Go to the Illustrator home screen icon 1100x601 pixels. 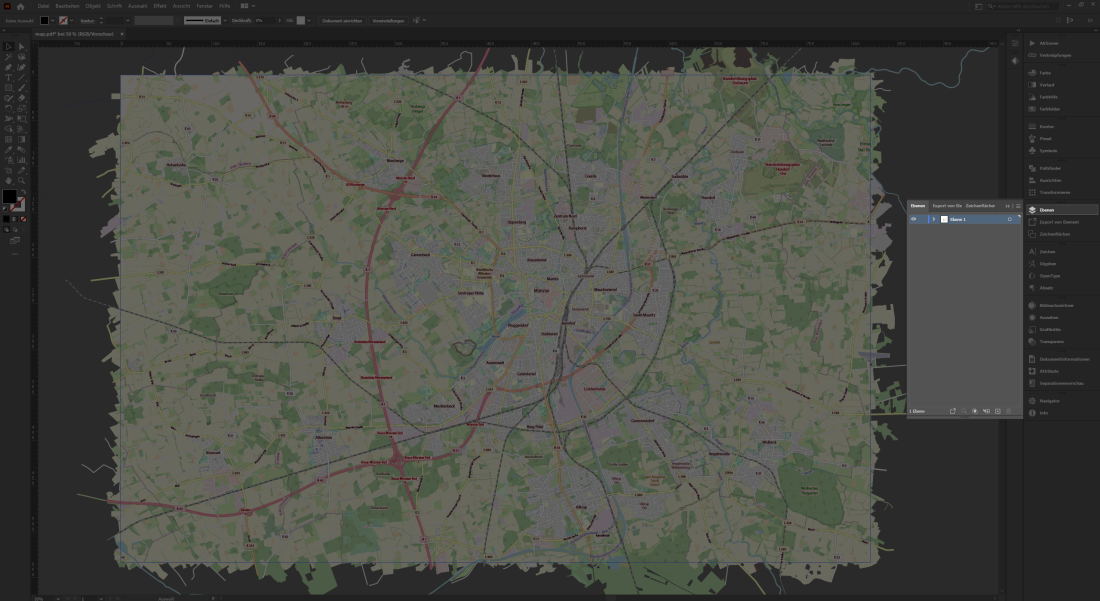pos(20,6)
